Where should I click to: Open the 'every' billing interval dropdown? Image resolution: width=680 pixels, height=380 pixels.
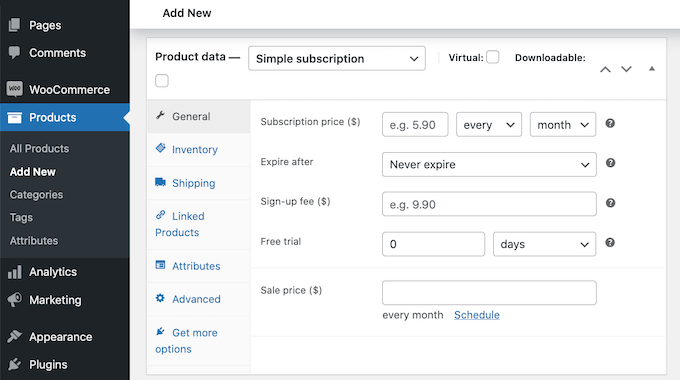coord(489,124)
